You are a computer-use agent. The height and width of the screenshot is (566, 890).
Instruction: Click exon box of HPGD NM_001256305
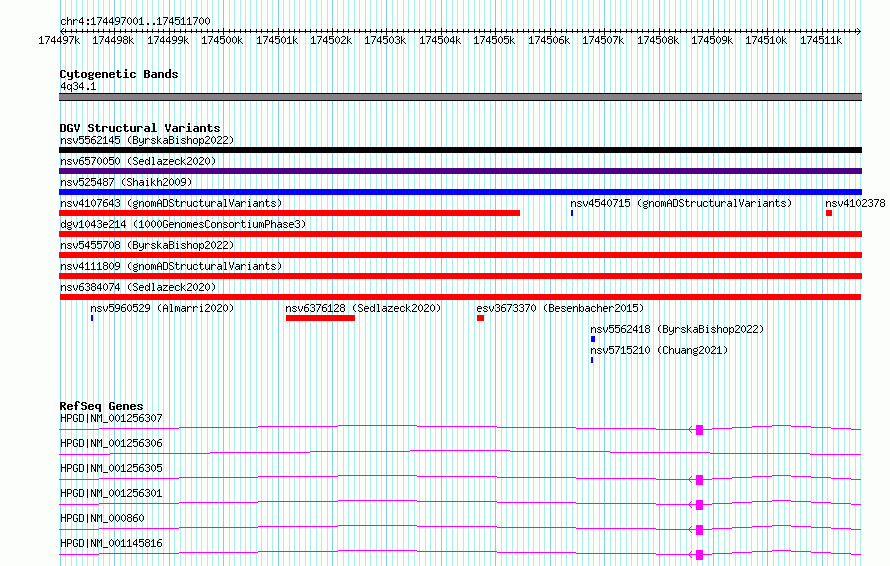coord(699,480)
